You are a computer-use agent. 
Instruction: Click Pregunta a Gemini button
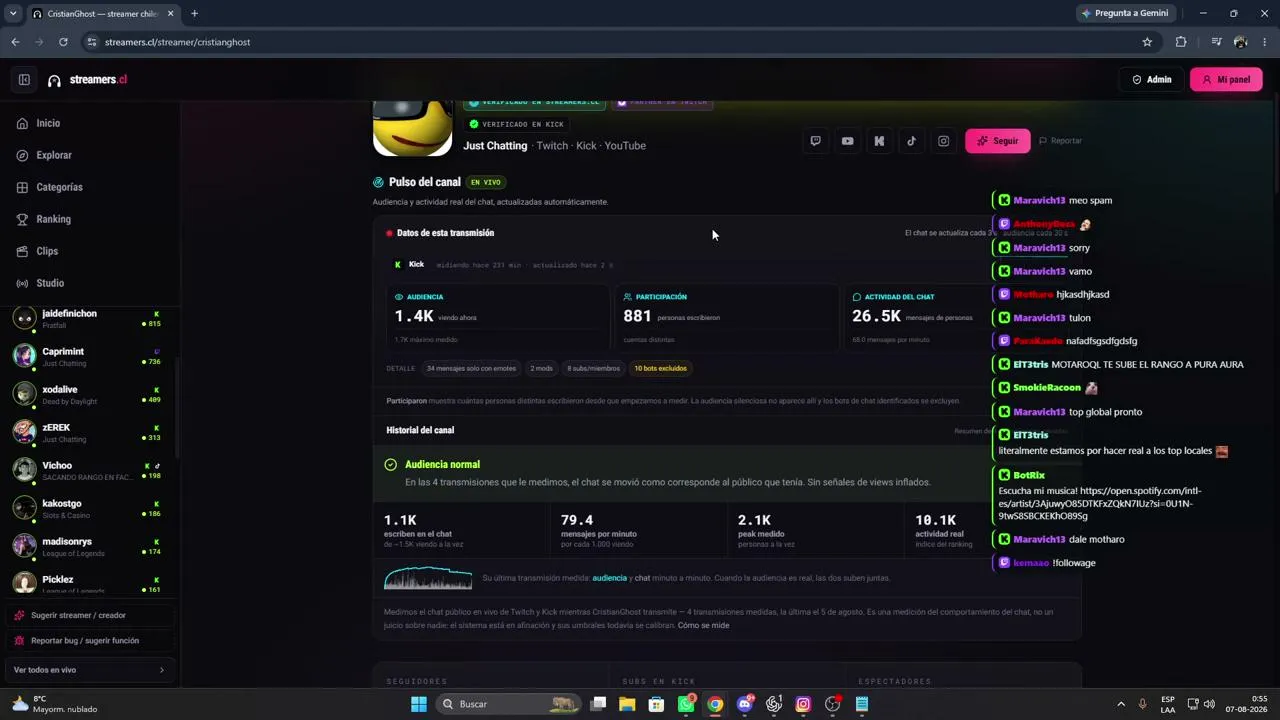(x=1125, y=14)
